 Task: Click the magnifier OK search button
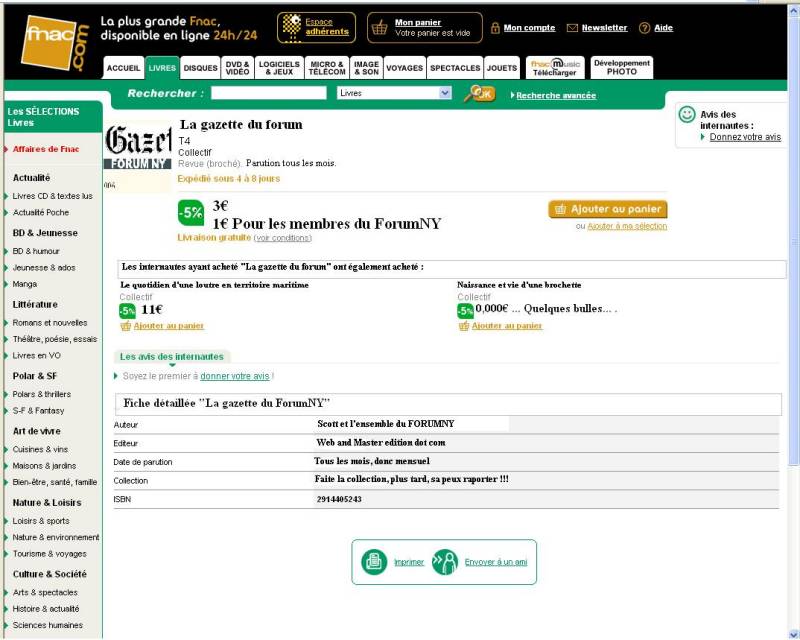(x=480, y=93)
